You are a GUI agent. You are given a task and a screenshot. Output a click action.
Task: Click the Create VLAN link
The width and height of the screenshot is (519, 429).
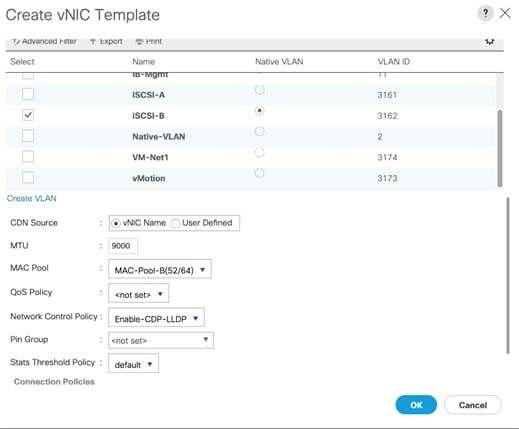coord(32,198)
